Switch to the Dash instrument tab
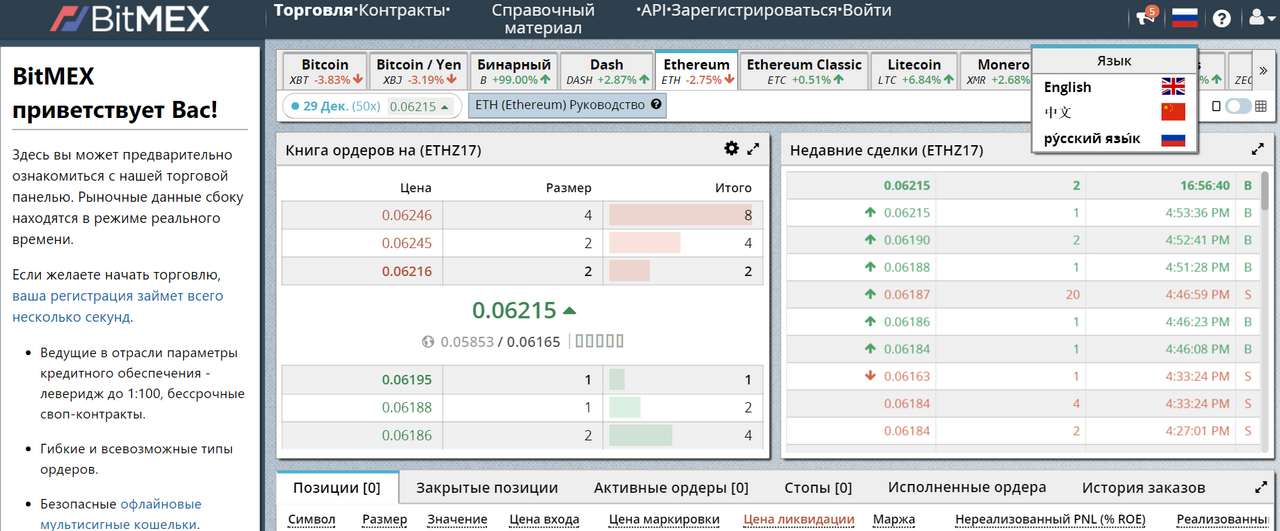The image size is (1280, 531). [x=607, y=71]
